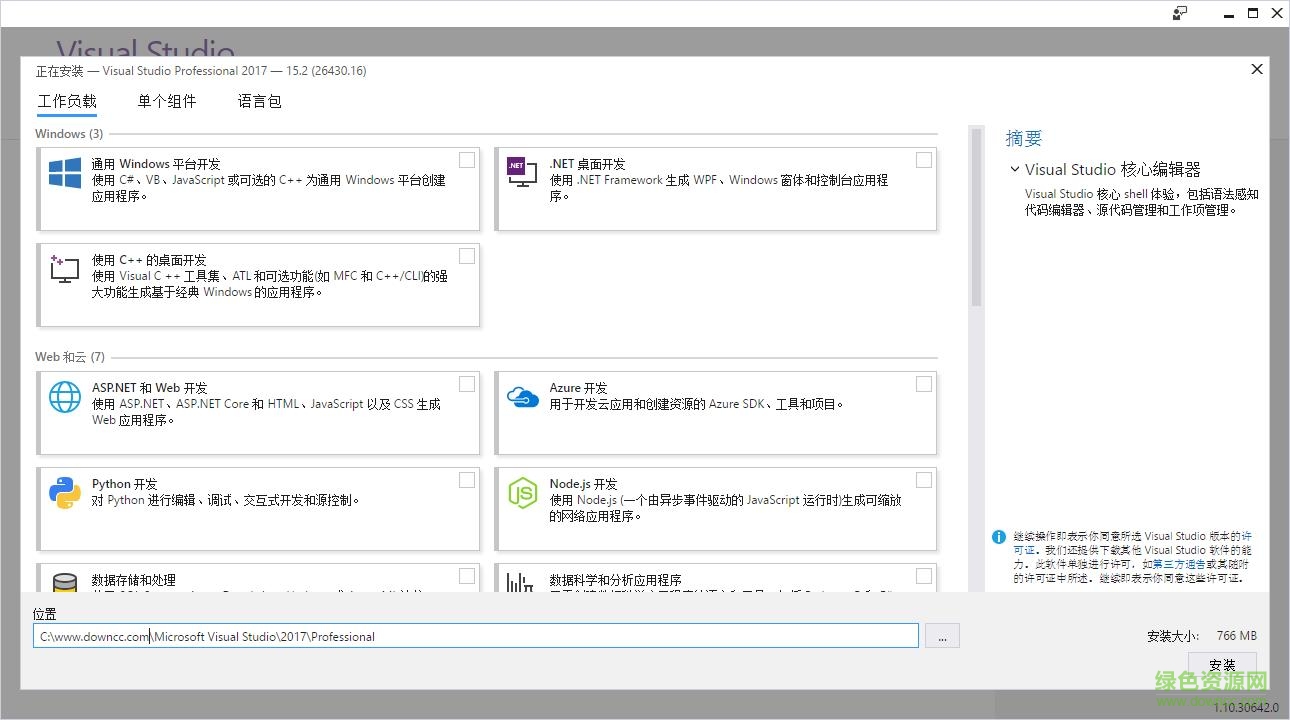Click the .NET 桌面开发 icon
Screen dimensions: 1290x720
point(521,170)
